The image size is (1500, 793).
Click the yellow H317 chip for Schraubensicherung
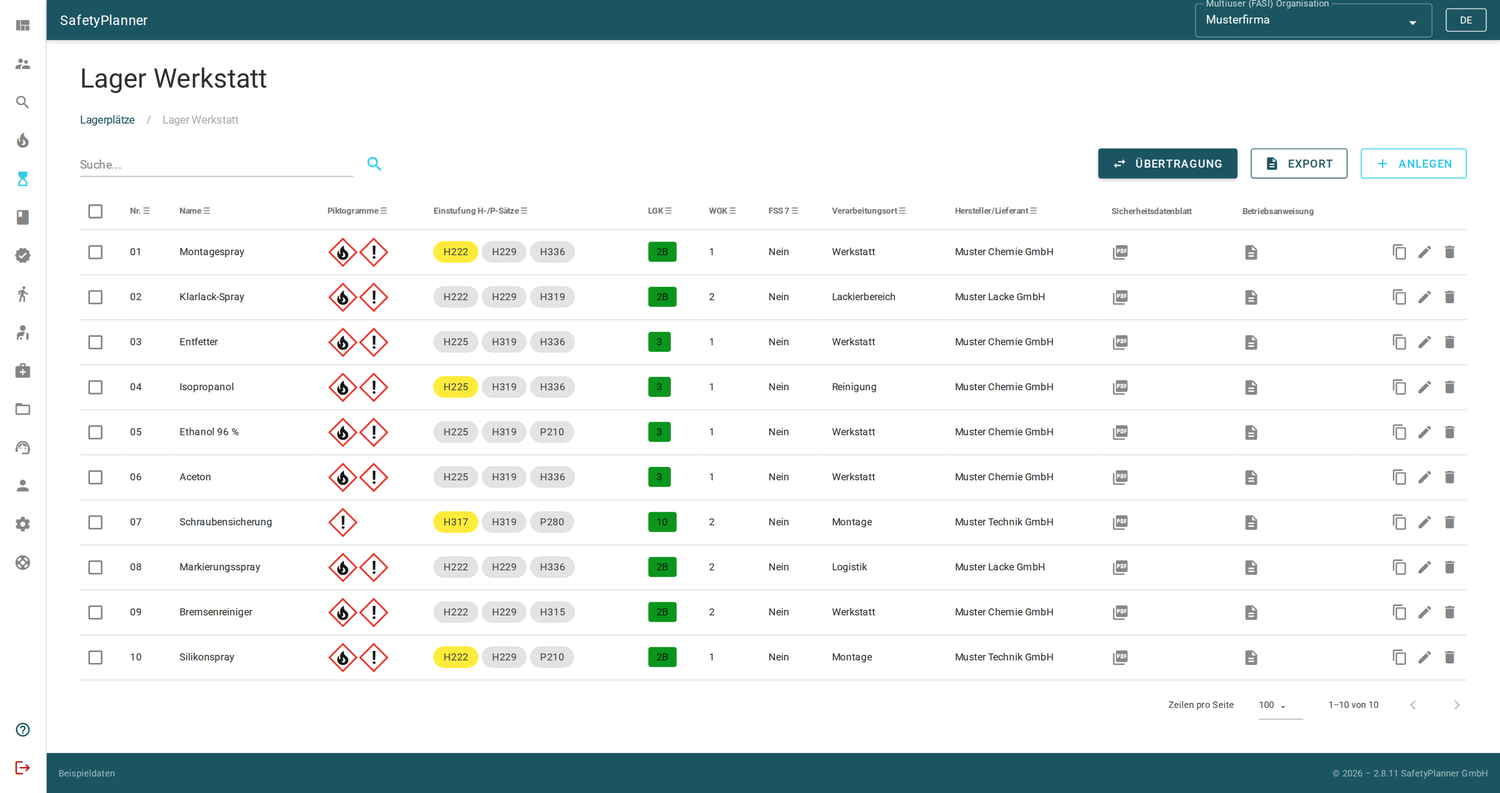pos(456,522)
